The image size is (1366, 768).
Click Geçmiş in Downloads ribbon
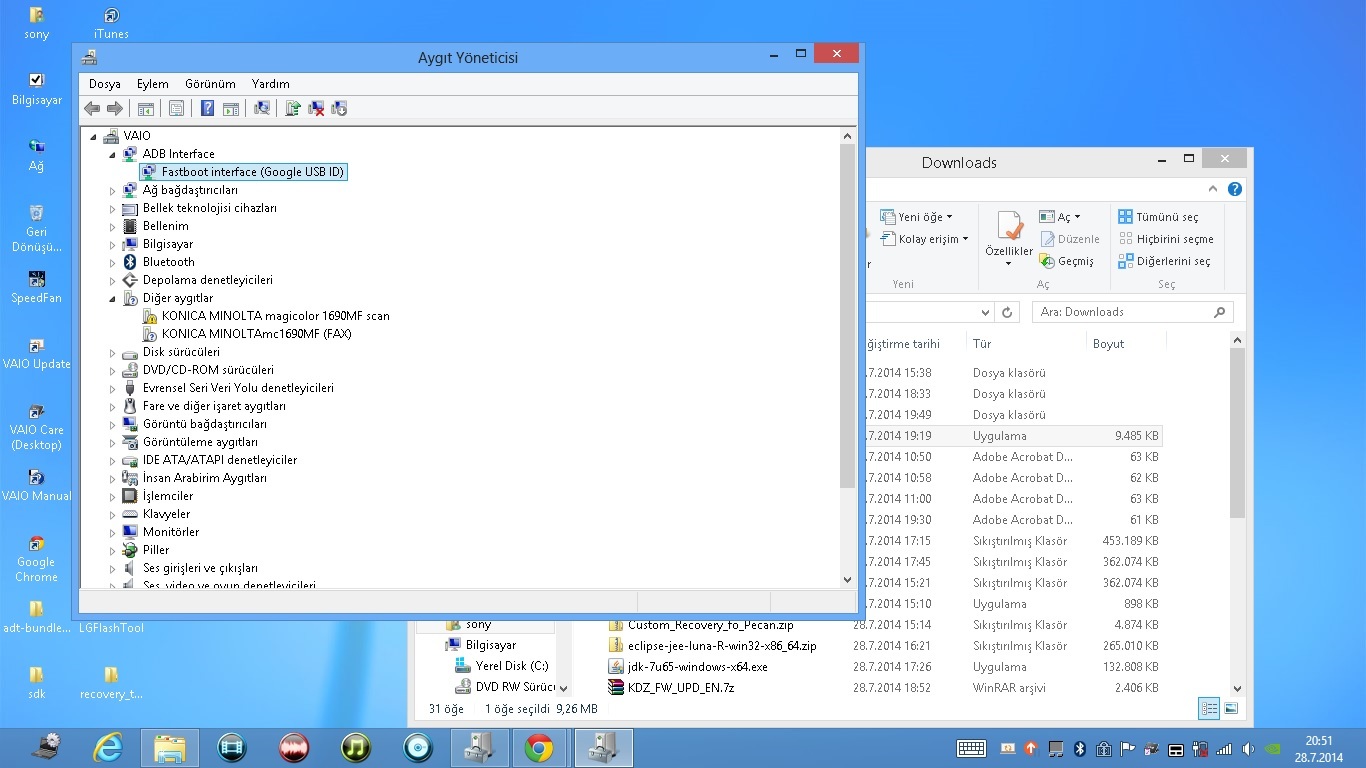pyautogui.click(x=1067, y=261)
